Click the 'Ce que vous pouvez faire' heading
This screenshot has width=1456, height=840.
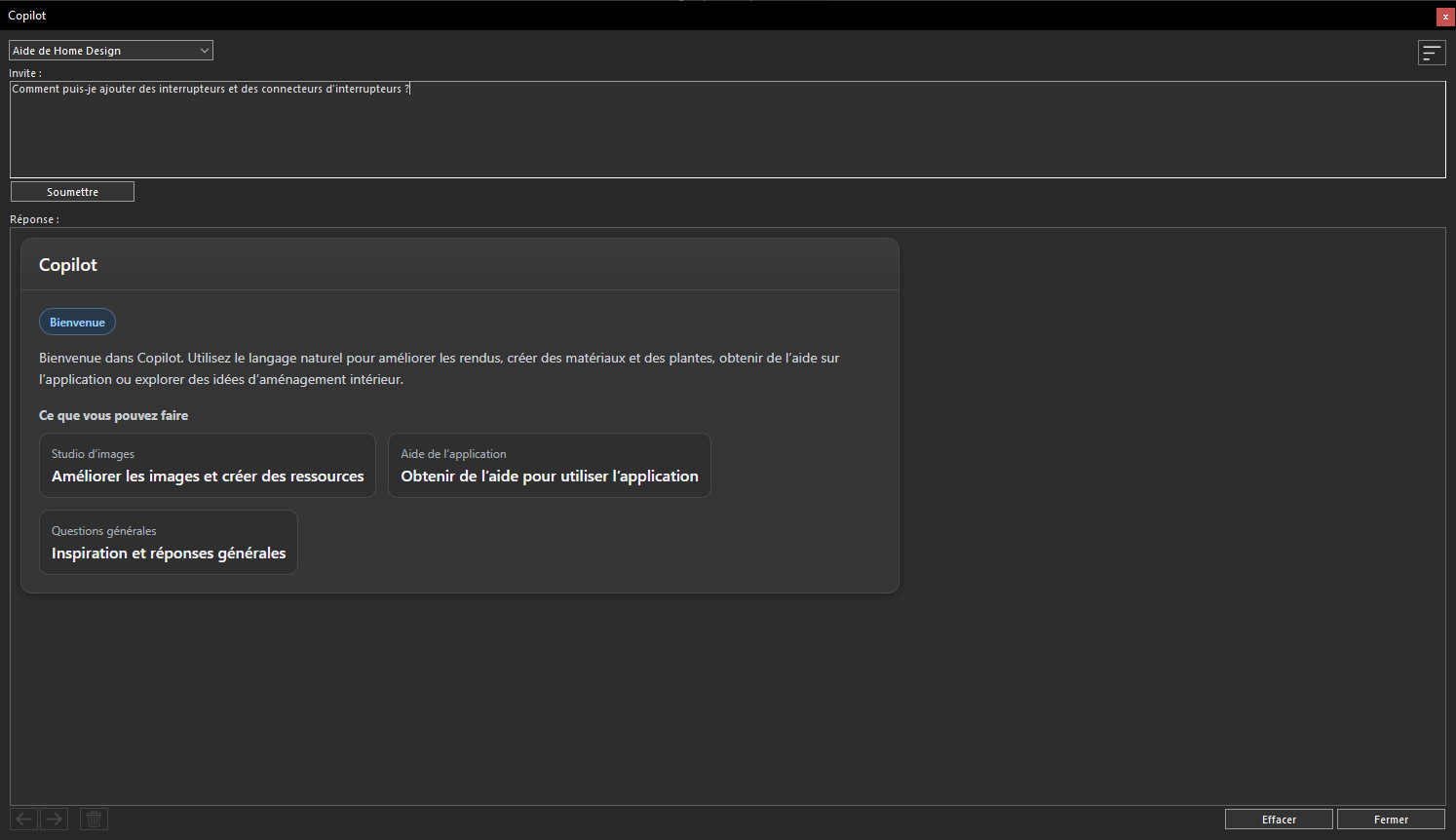(x=114, y=416)
